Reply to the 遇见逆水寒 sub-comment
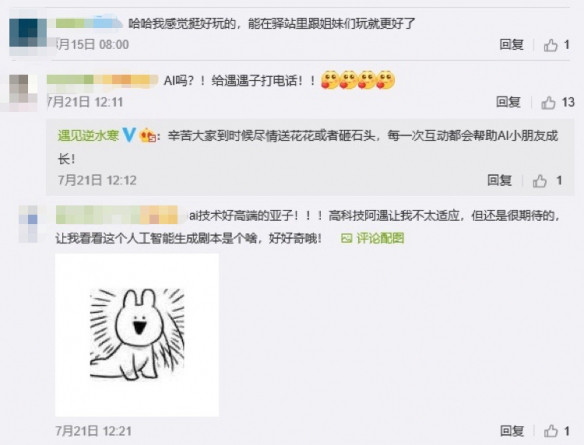The width and height of the screenshot is (584, 445). (x=499, y=181)
